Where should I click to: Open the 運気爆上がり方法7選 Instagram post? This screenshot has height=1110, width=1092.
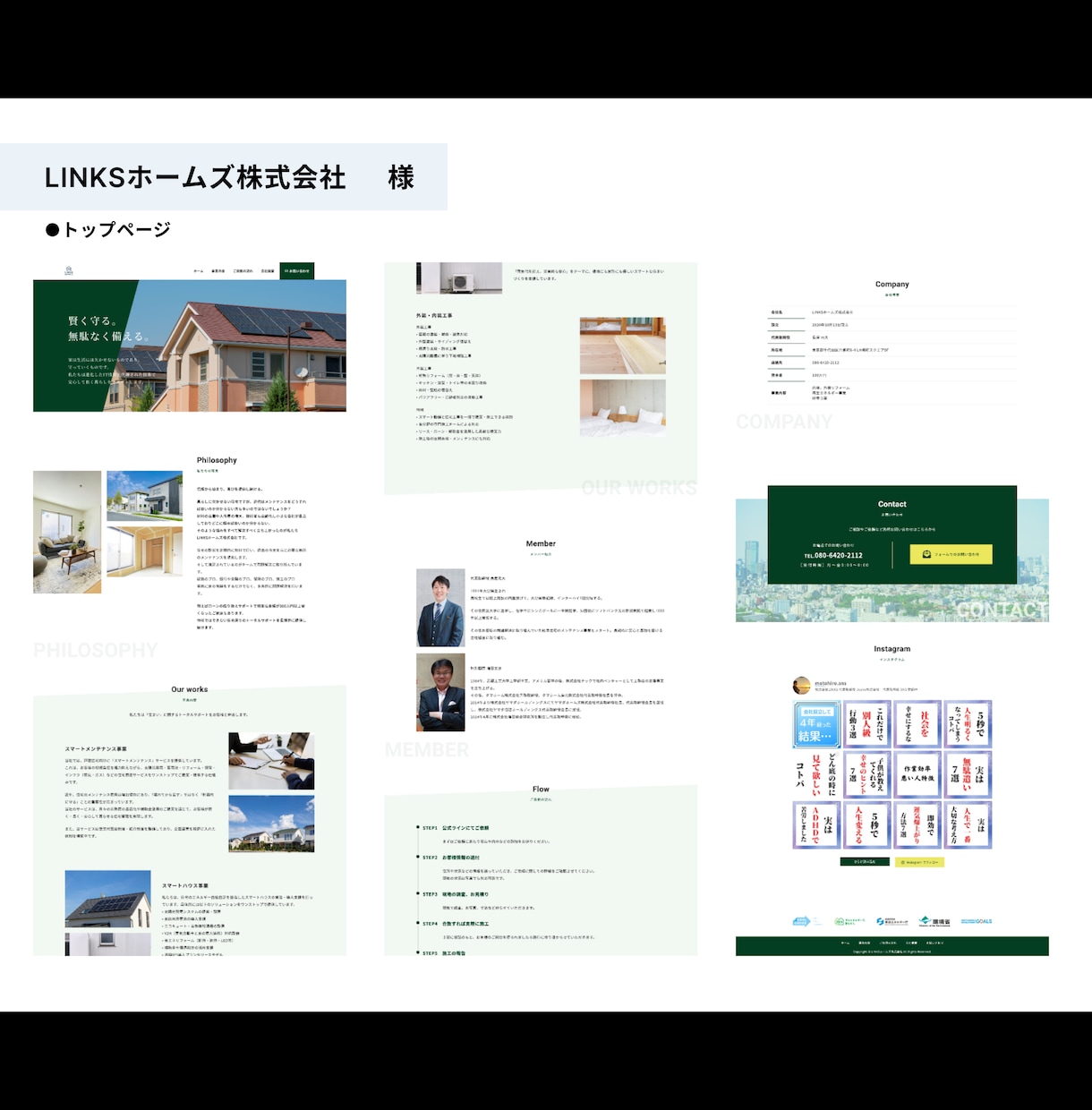tap(917, 824)
